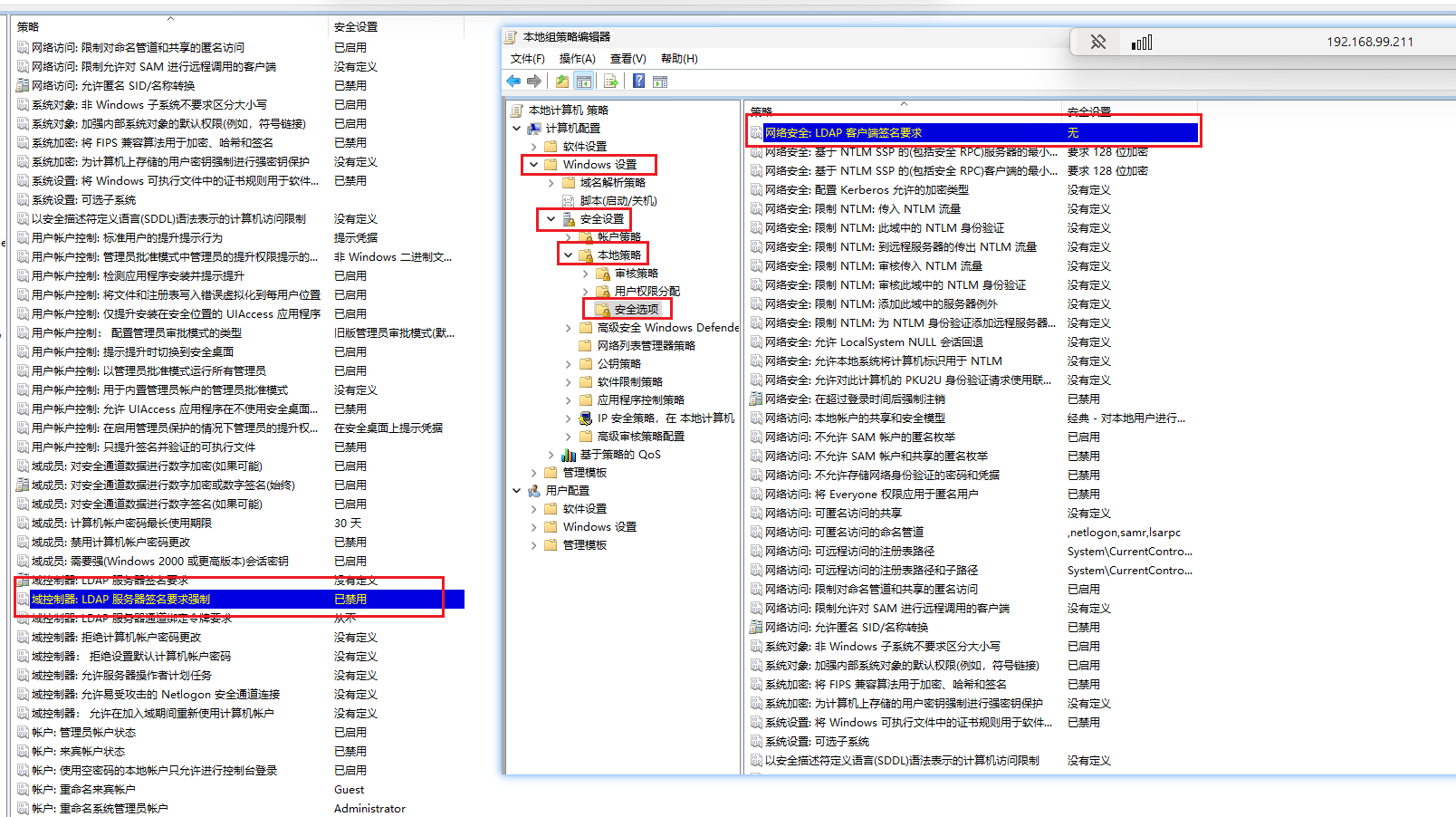Click the 安全设置 column header in right pane

click(x=1088, y=111)
